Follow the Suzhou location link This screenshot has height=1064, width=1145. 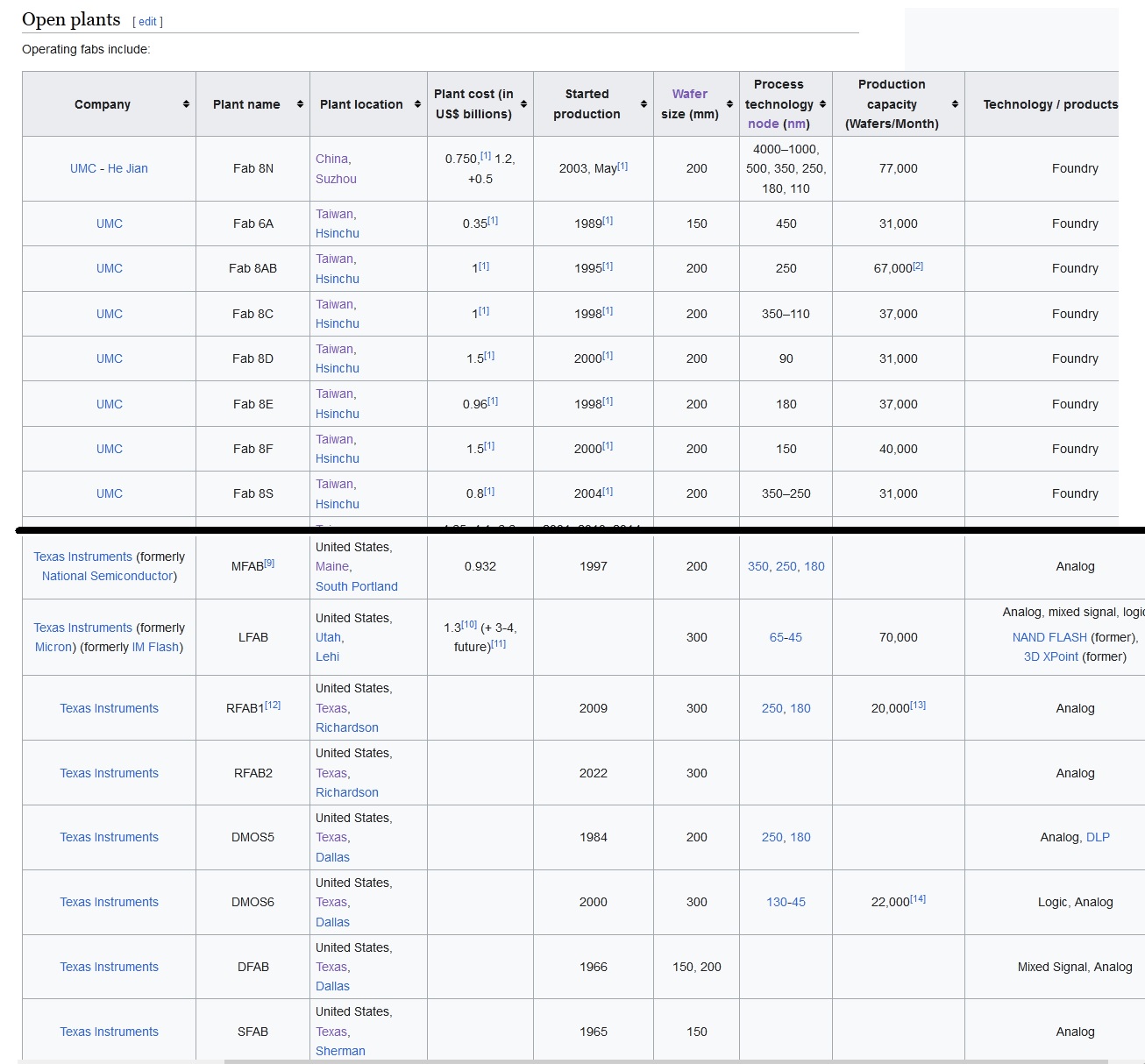point(336,179)
